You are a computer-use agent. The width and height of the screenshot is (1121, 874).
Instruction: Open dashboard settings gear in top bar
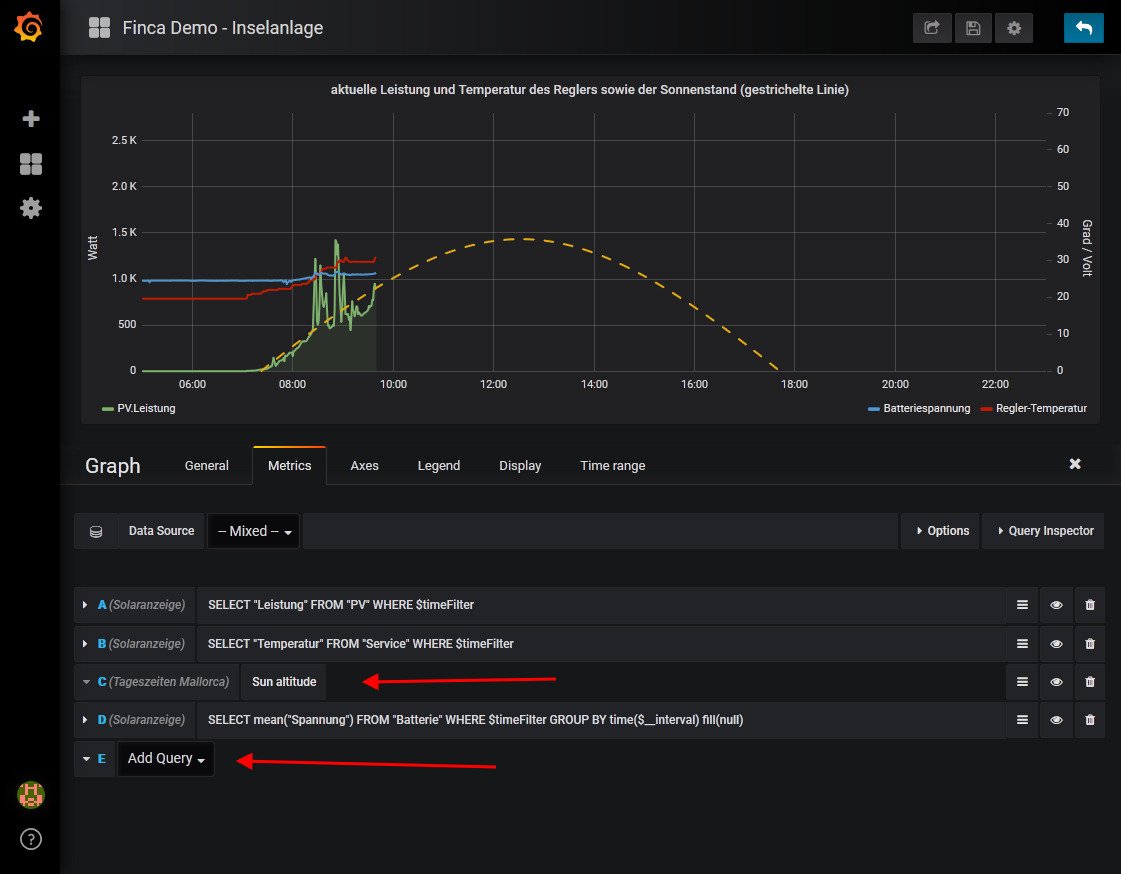point(1014,28)
